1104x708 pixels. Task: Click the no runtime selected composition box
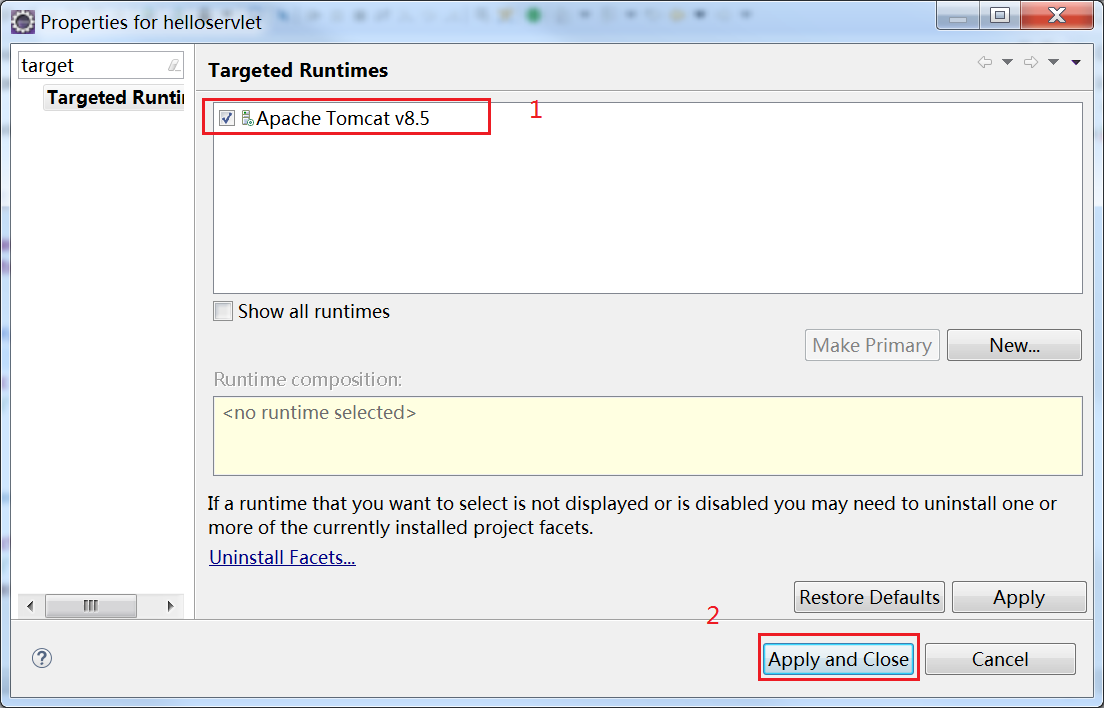click(x=648, y=436)
